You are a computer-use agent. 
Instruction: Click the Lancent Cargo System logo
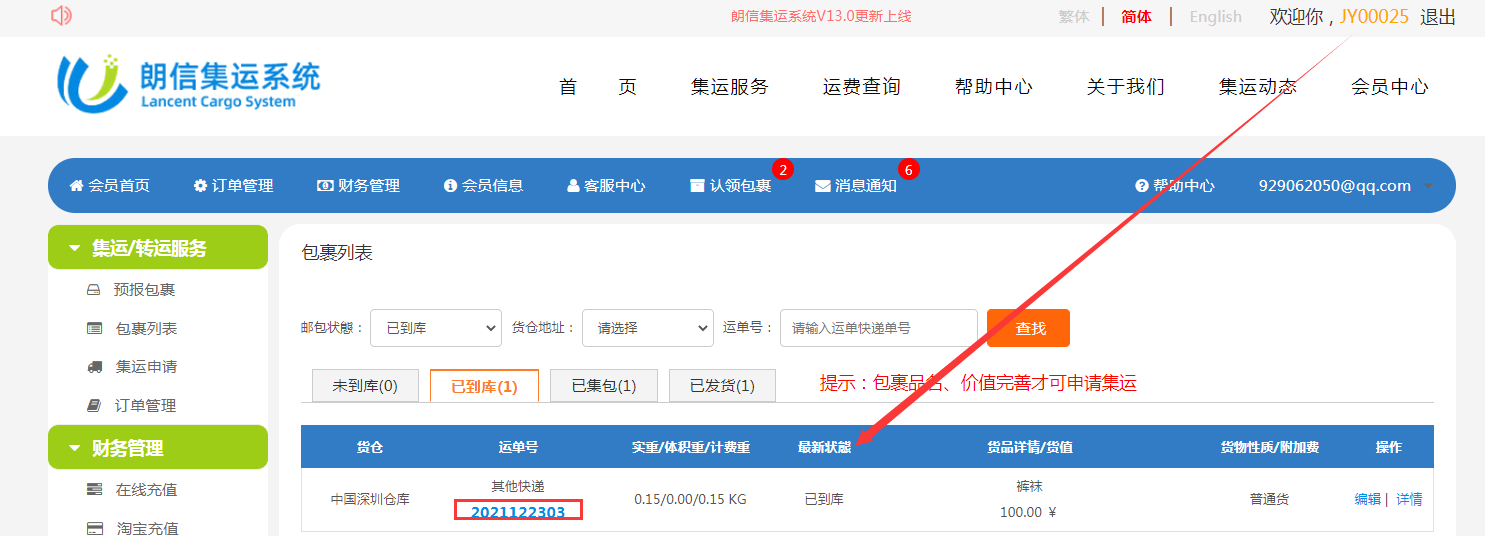[x=189, y=83]
